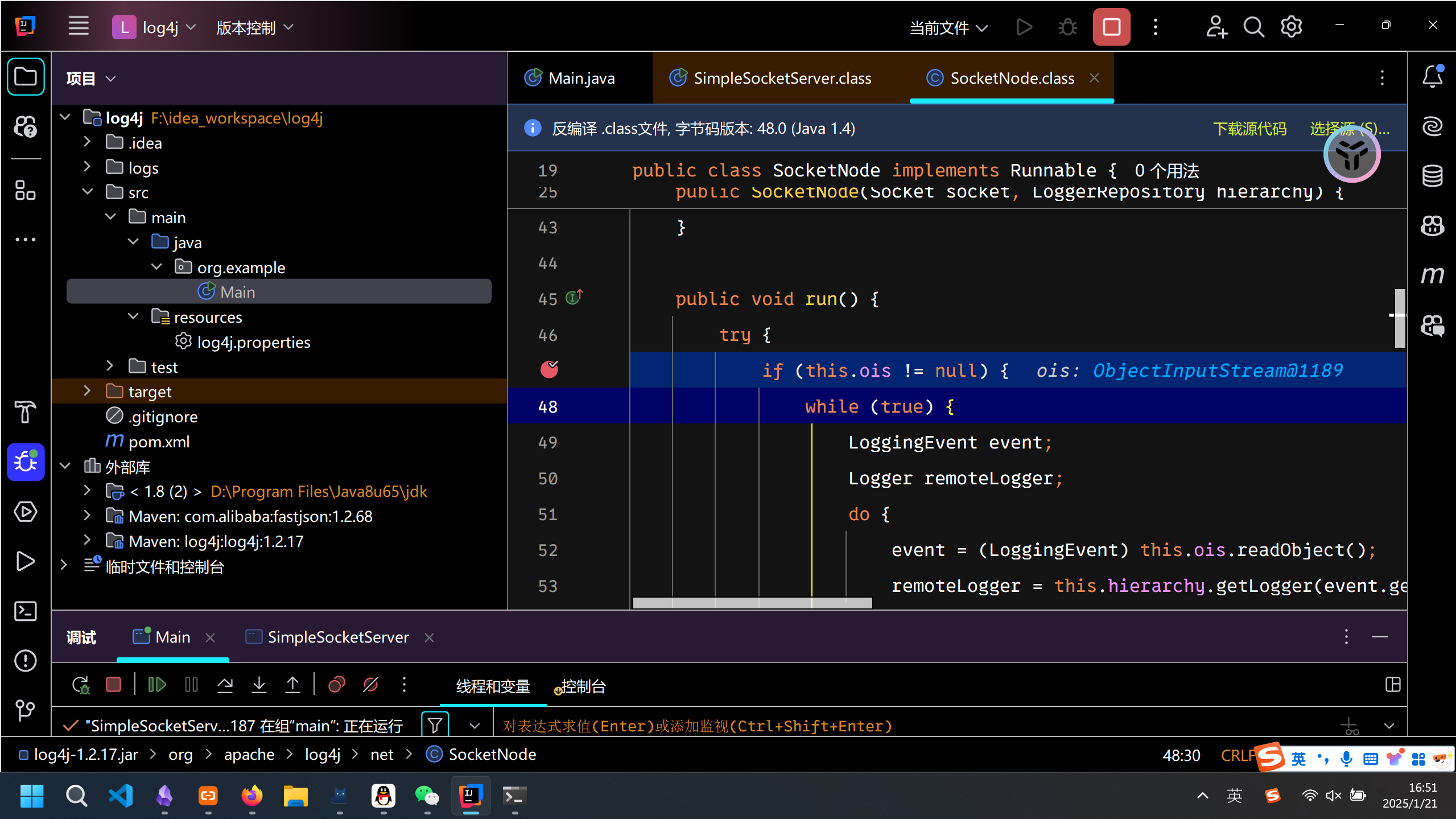Toggle thread filter in debugger
The width and height of the screenshot is (1456, 819).
pos(435,725)
